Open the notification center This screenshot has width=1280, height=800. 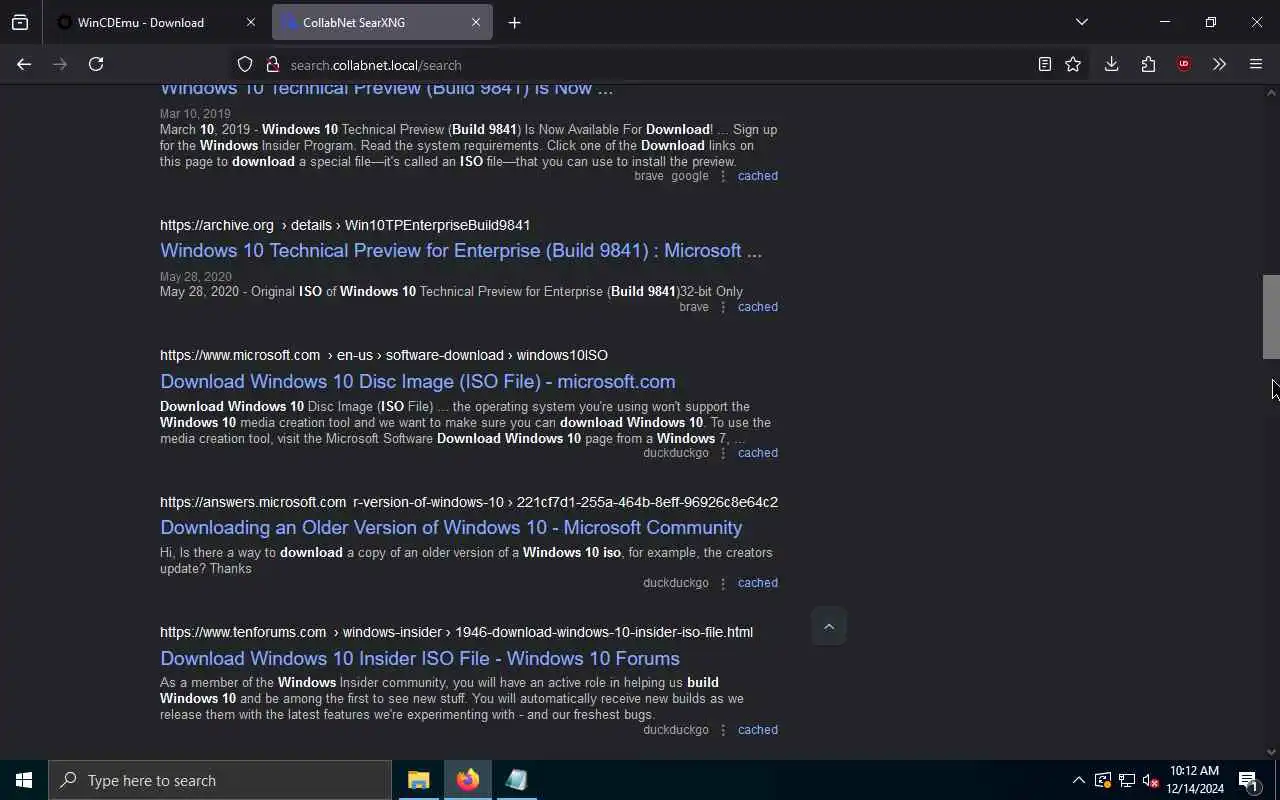click(1250, 780)
